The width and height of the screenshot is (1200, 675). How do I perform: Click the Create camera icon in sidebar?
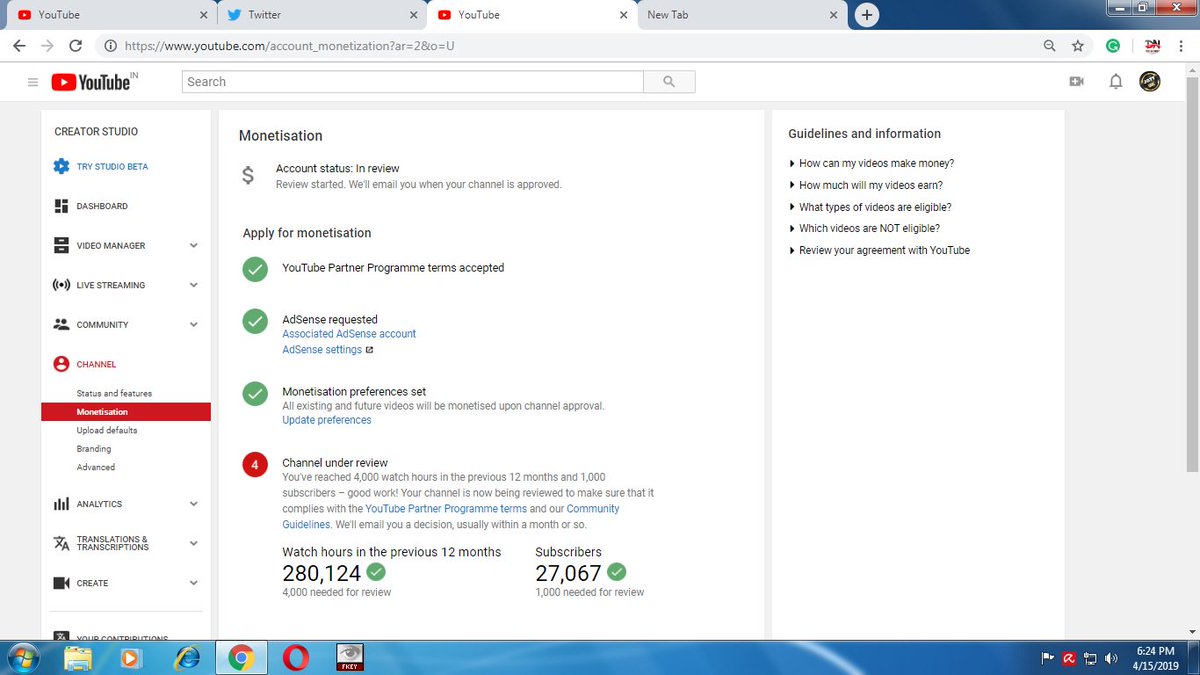pos(61,583)
